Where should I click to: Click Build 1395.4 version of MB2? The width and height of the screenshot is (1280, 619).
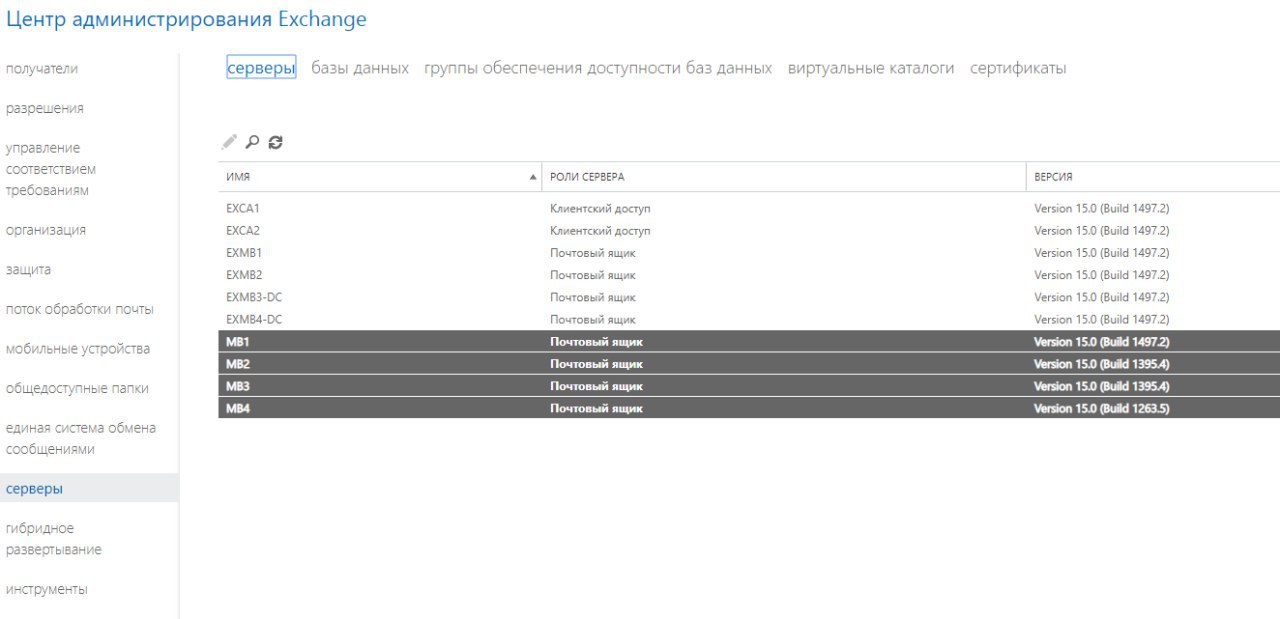click(x=1102, y=364)
